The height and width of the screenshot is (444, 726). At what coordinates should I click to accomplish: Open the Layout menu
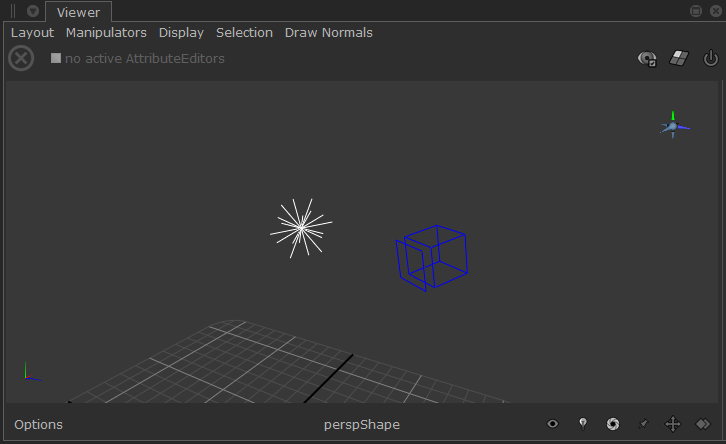(32, 33)
